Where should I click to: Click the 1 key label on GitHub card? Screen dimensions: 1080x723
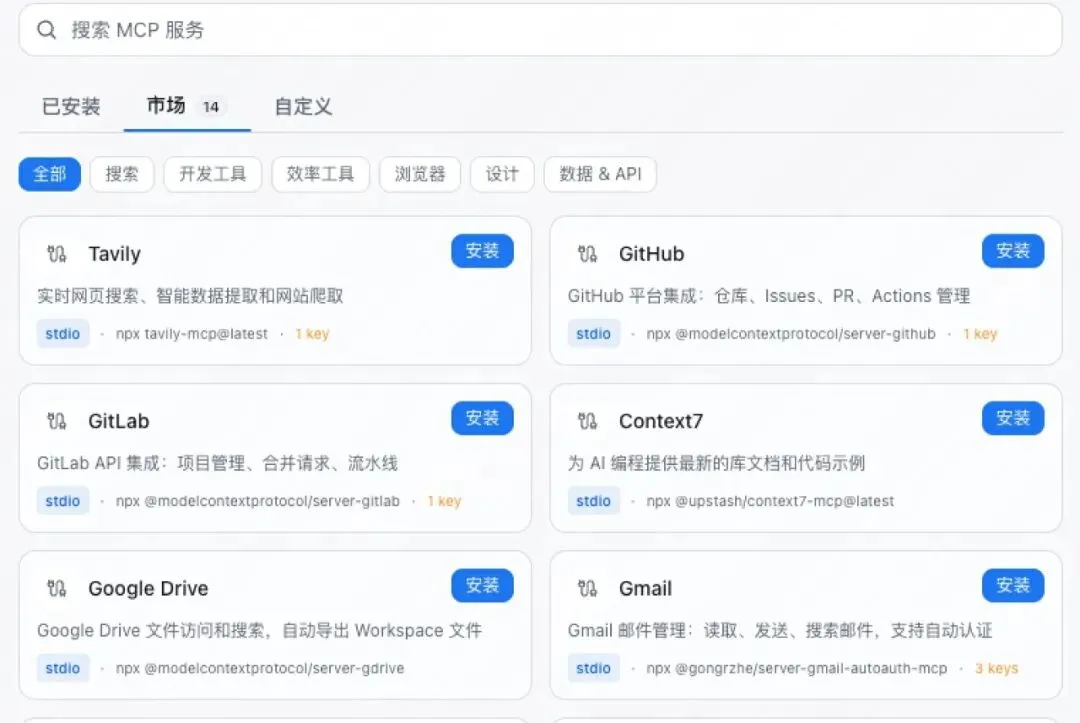980,334
